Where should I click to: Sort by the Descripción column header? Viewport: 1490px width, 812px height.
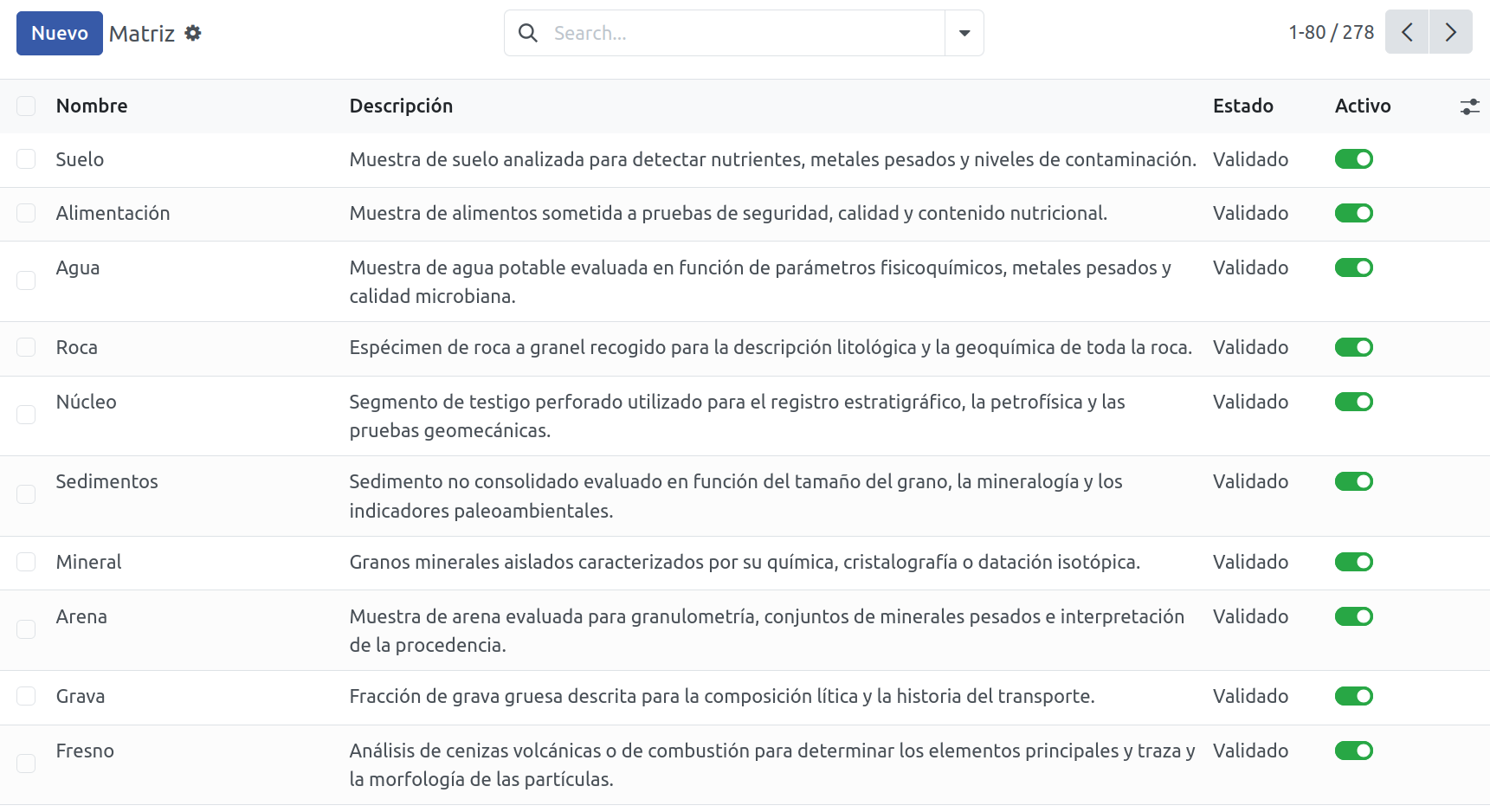click(x=401, y=106)
